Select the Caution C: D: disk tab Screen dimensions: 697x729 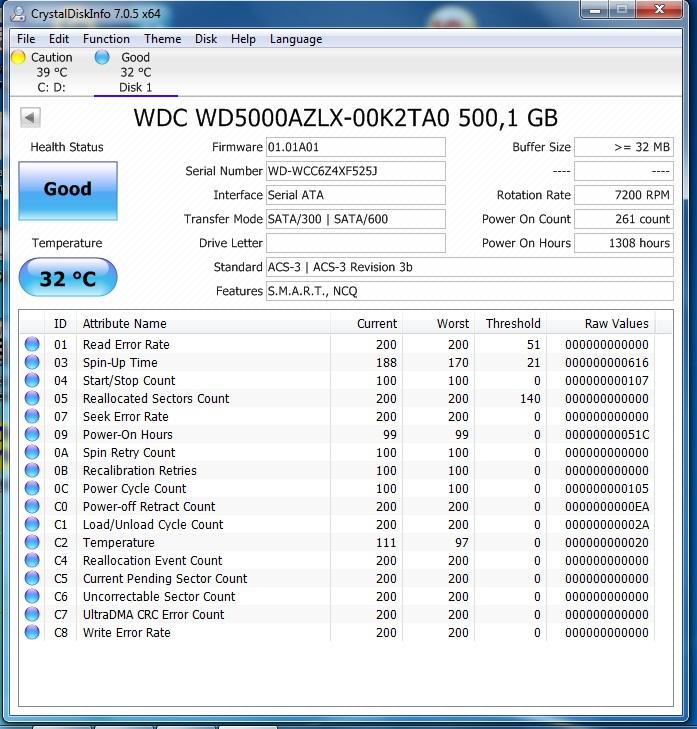tap(45, 72)
